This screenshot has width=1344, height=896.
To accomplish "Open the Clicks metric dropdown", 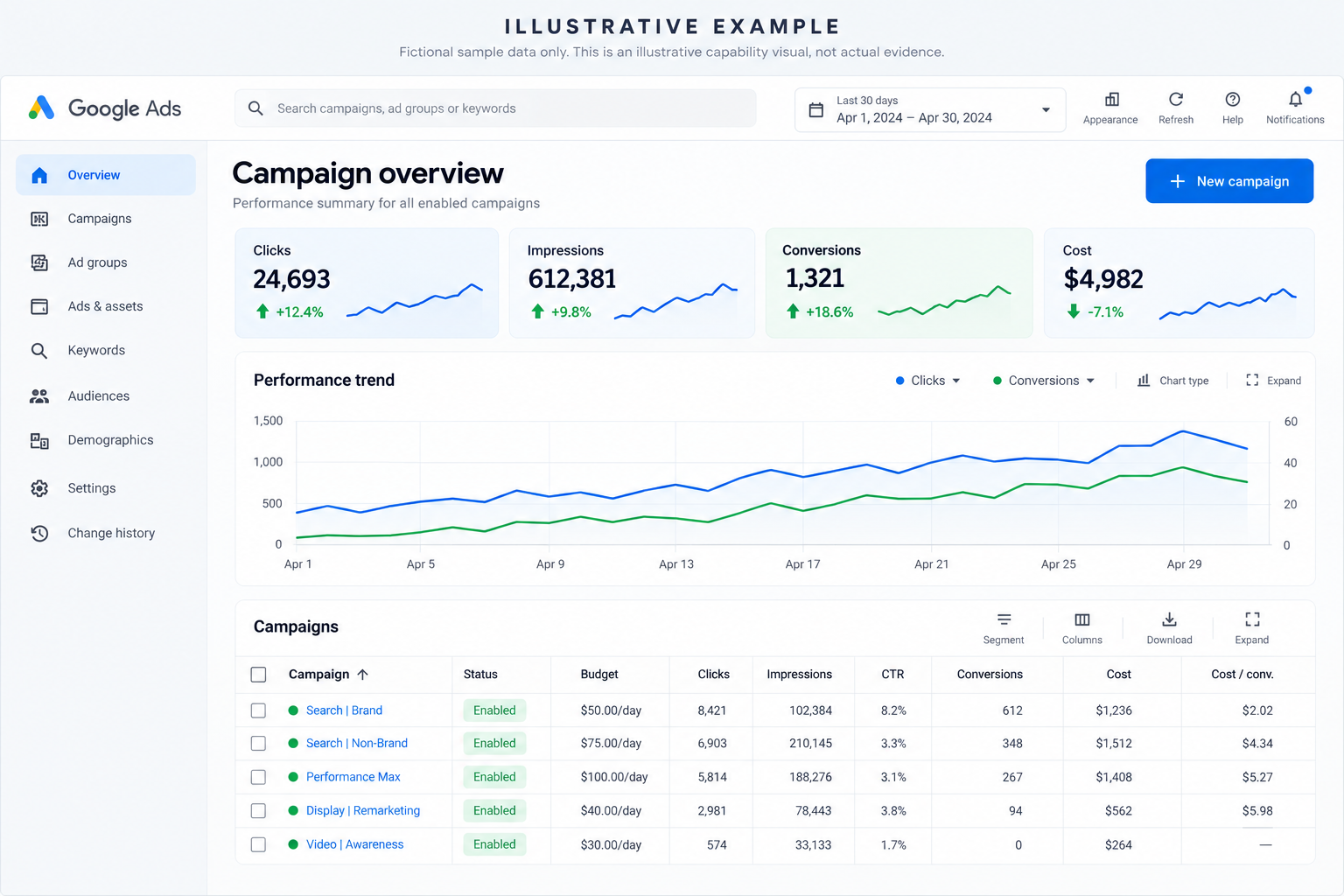I will [928, 381].
